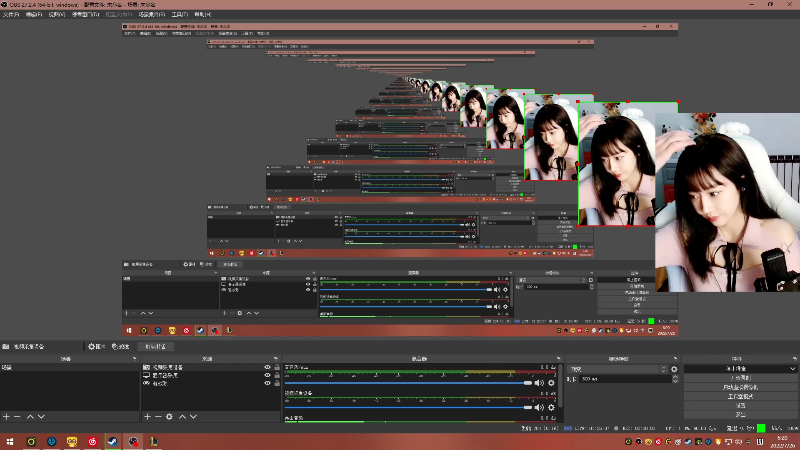The height and width of the screenshot is (450, 800).
Task: Move source down in the Sources list
Action: pos(193,417)
